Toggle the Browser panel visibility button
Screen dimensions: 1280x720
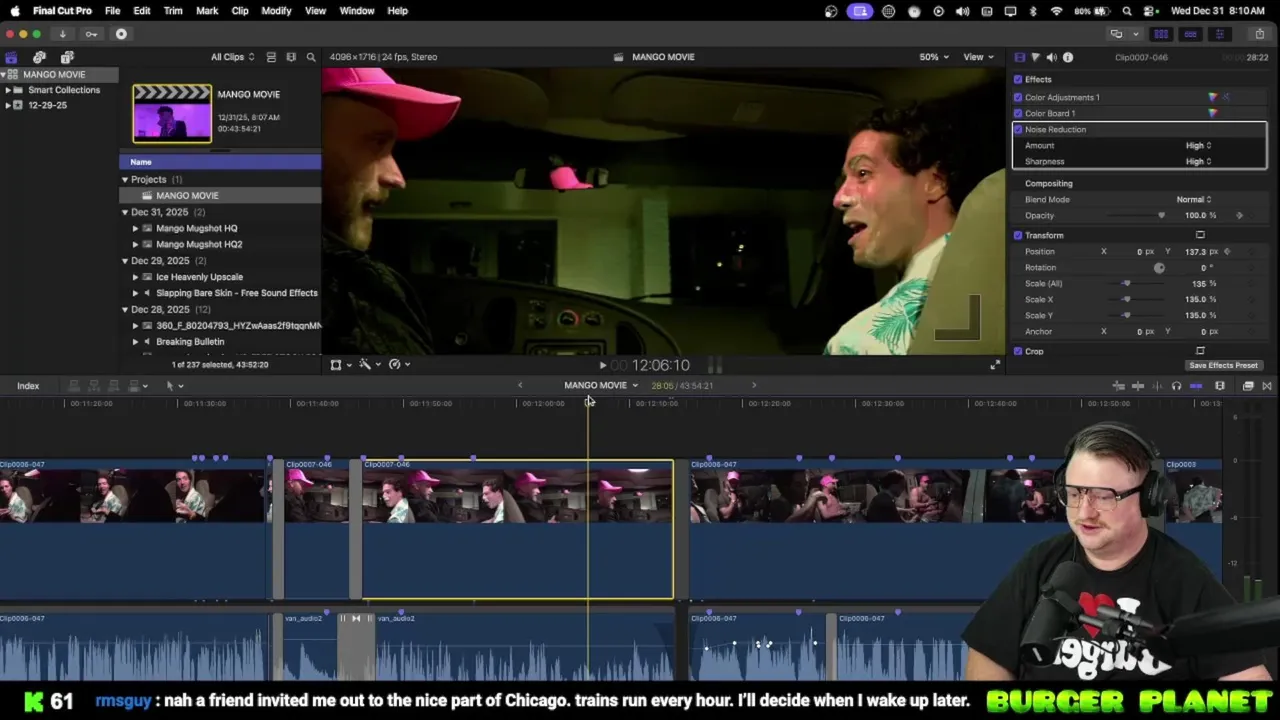pyautogui.click(x=1161, y=34)
